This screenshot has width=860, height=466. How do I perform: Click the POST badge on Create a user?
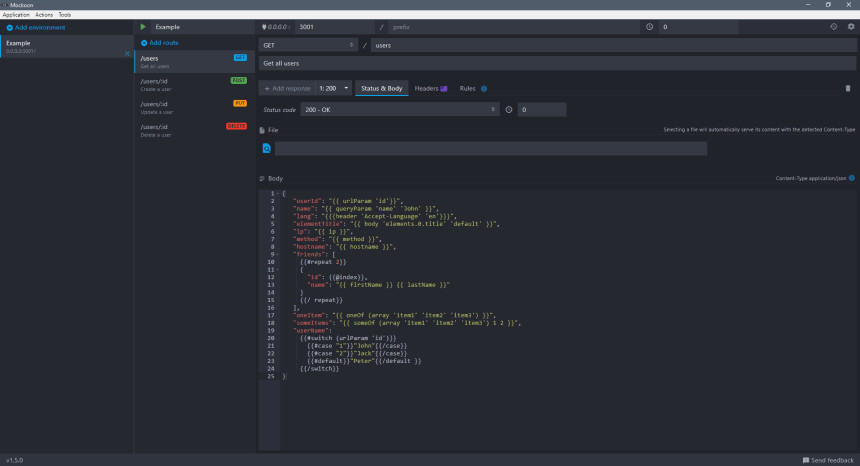tap(239, 81)
